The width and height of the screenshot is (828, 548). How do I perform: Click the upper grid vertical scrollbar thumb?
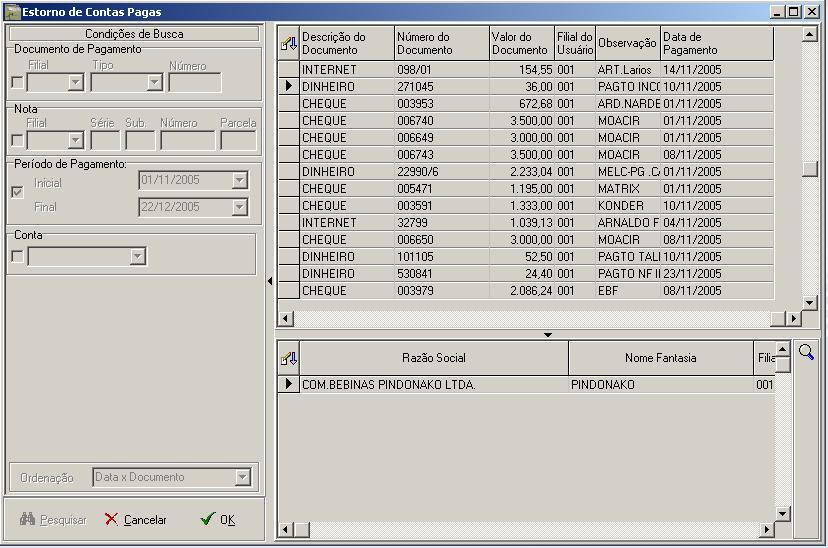click(810, 168)
